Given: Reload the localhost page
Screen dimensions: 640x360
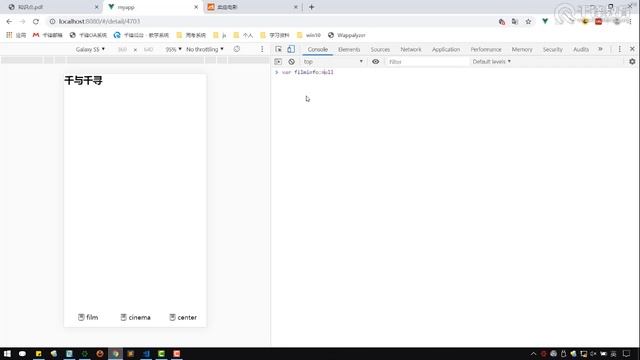Looking at the screenshot, I should pos(36,21).
